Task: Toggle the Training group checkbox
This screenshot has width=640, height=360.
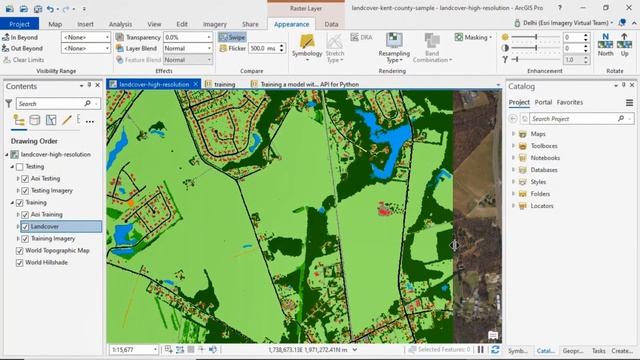Action: click(x=19, y=202)
